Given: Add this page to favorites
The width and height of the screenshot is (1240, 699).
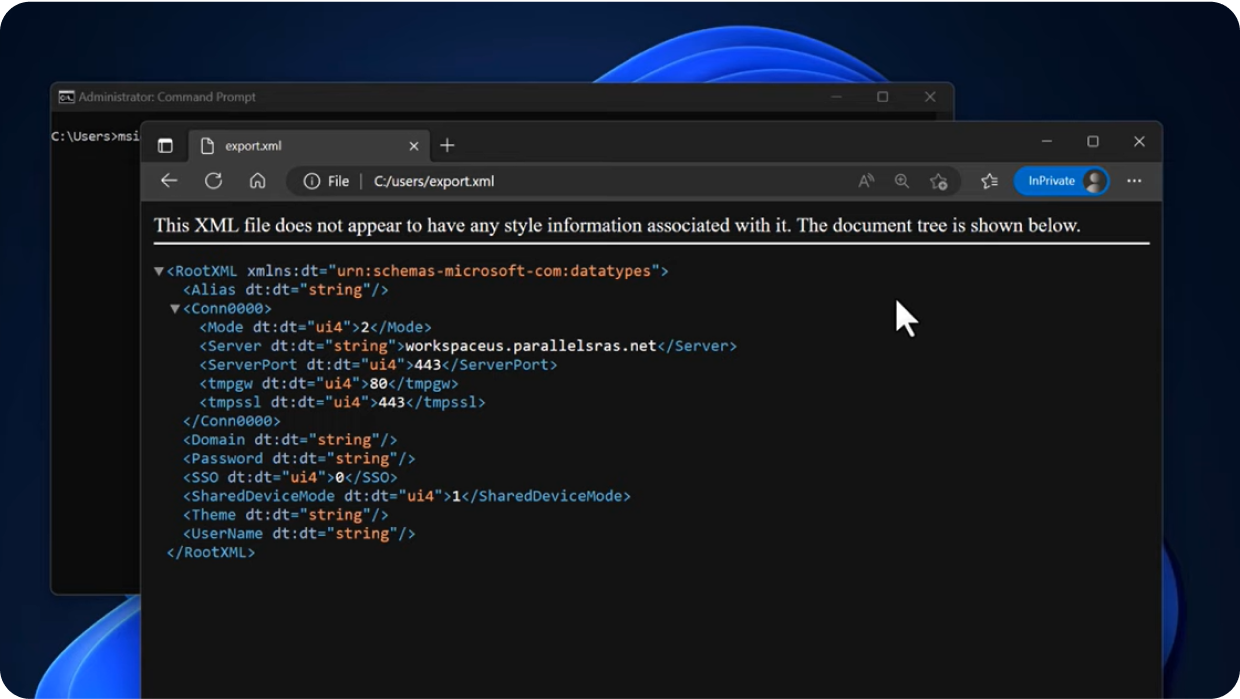Looking at the screenshot, I should [938, 181].
